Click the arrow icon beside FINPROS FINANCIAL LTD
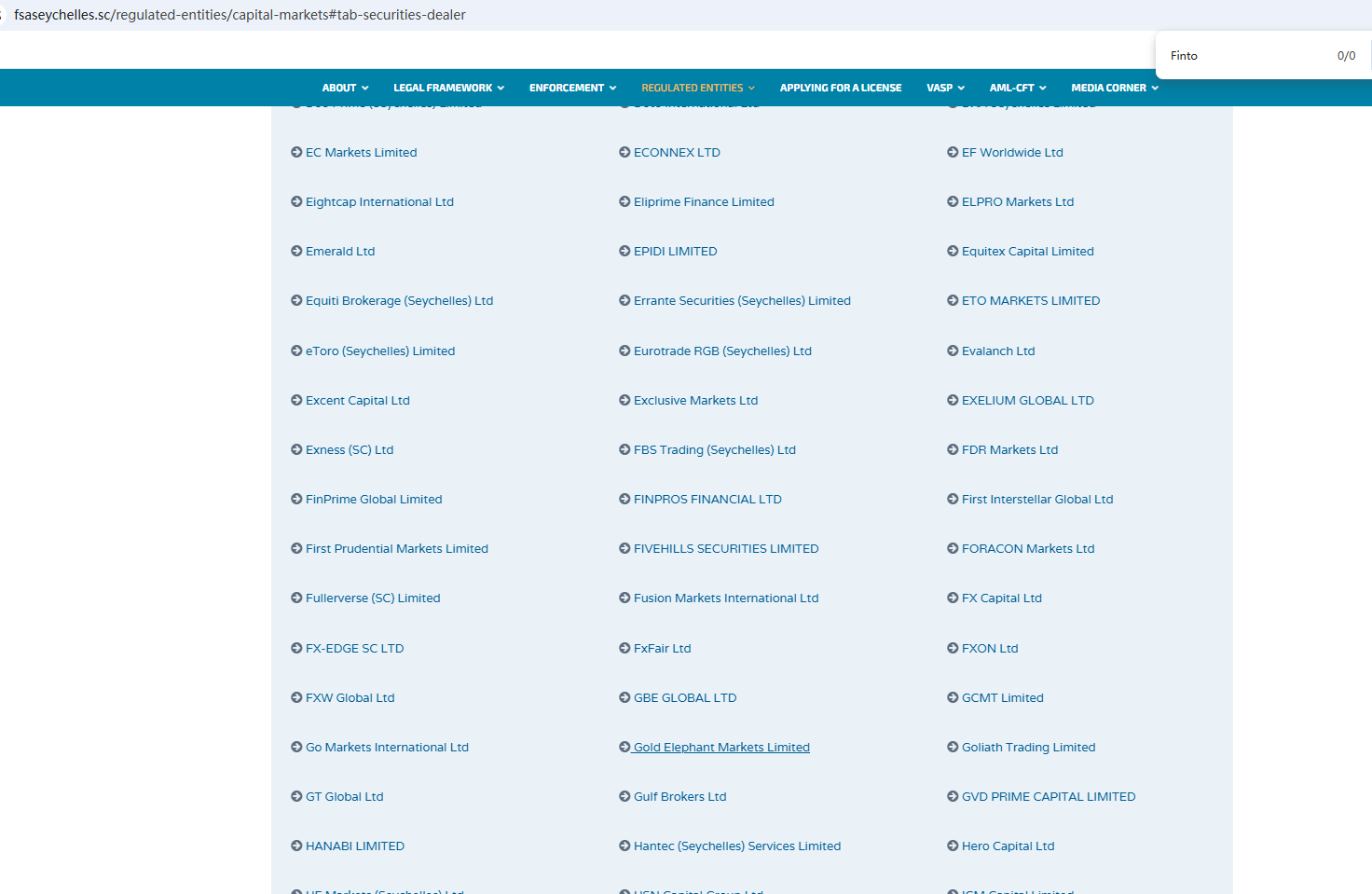 [x=624, y=499]
